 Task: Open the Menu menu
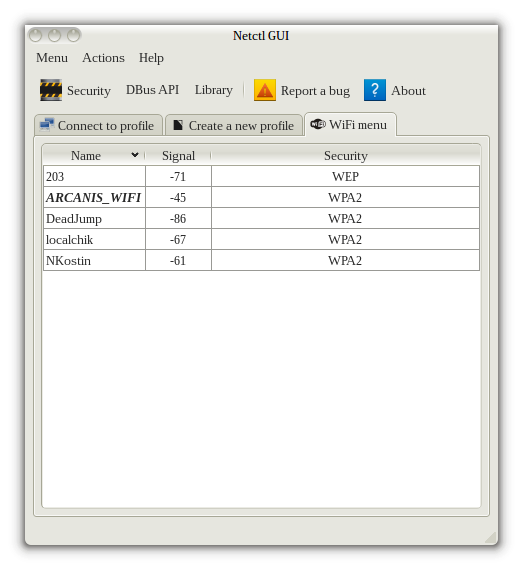pyautogui.click(x=52, y=58)
